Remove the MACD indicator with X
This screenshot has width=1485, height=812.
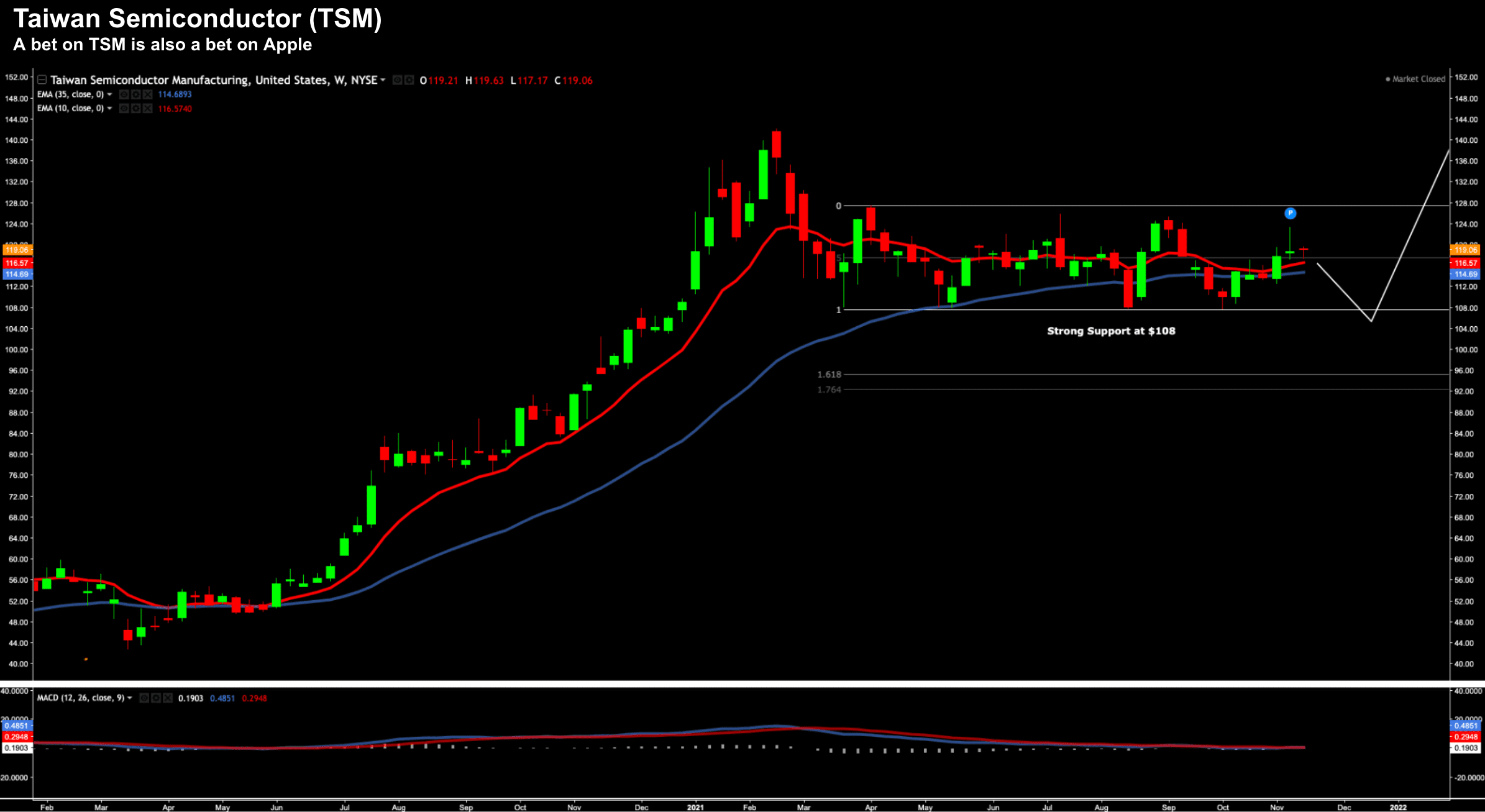click(x=167, y=698)
